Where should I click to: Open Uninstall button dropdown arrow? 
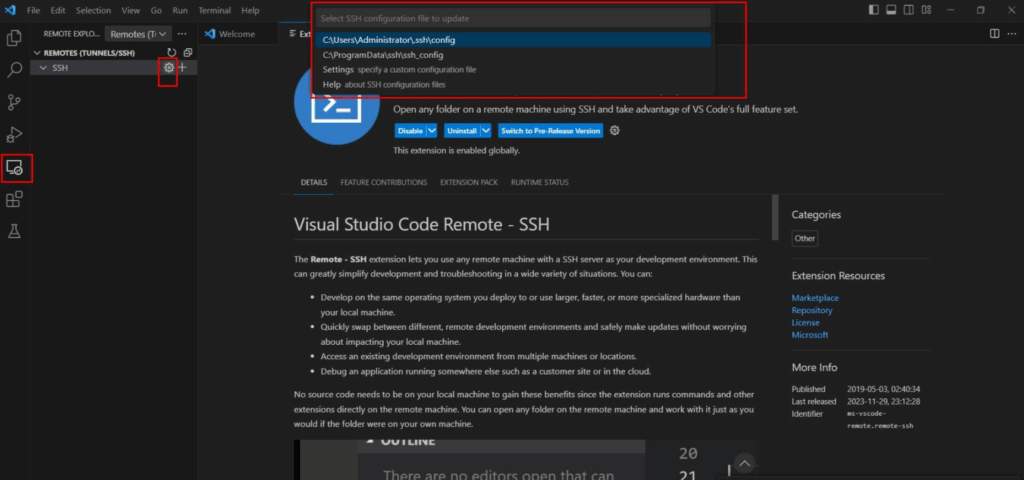[486, 131]
